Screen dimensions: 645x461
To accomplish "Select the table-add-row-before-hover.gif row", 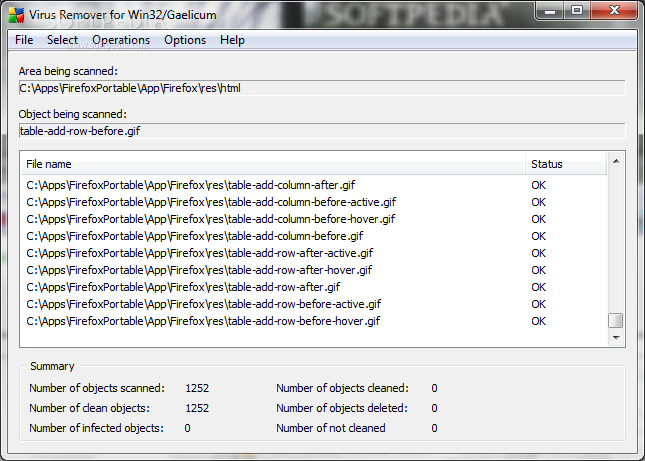I will point(315,321).
